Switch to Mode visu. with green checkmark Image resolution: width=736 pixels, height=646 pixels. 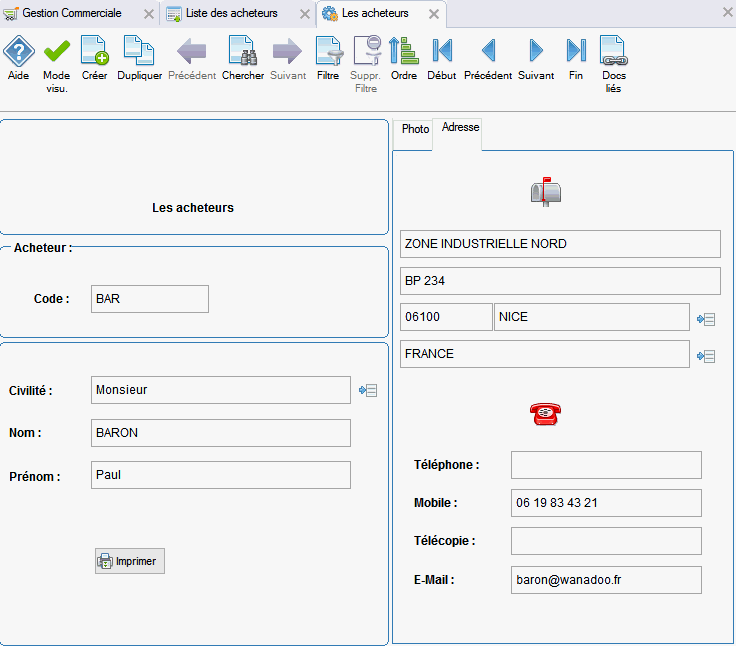(56, 65)
